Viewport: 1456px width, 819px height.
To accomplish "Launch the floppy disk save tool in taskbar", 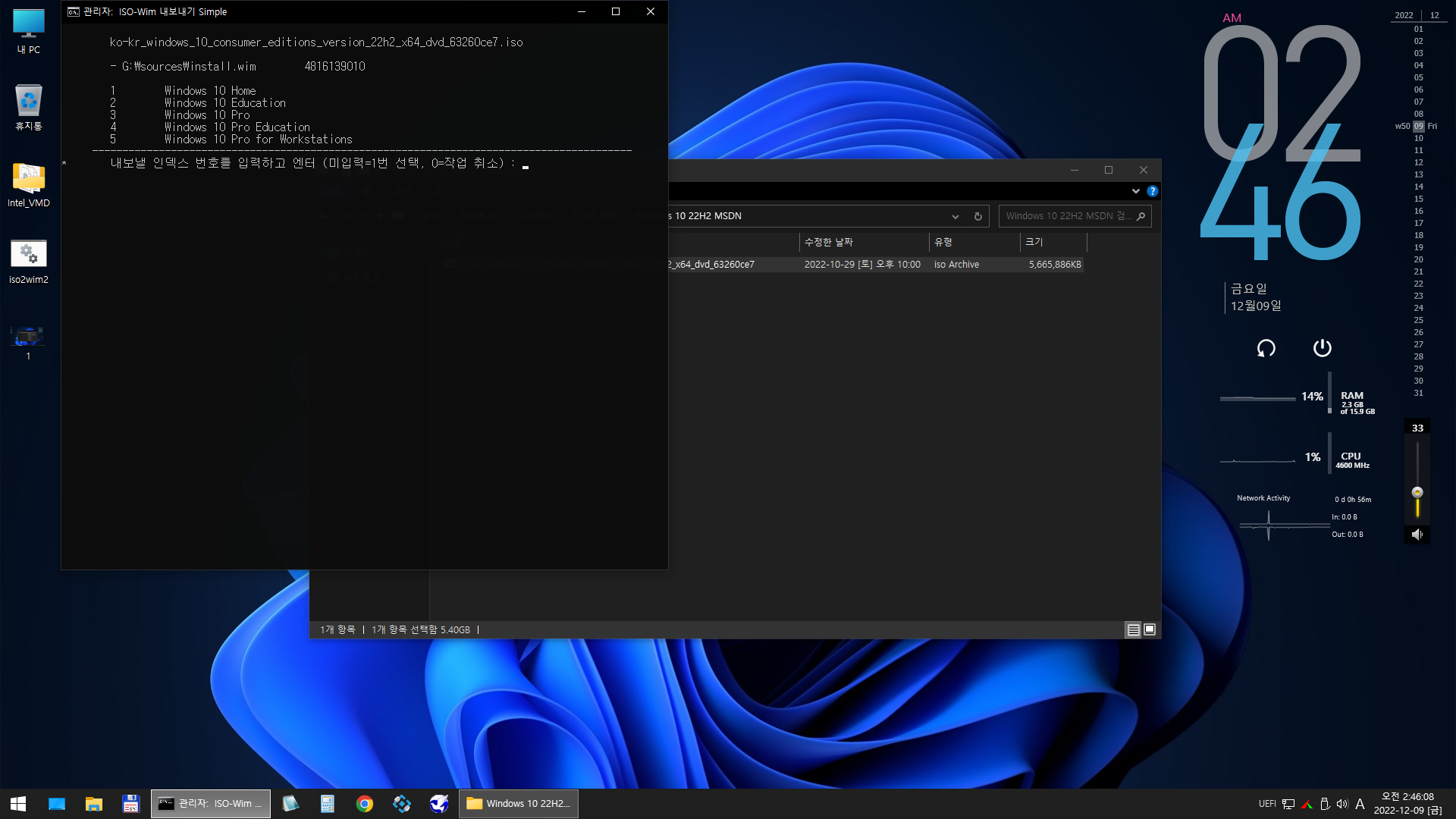I will [x=131, y=804].
